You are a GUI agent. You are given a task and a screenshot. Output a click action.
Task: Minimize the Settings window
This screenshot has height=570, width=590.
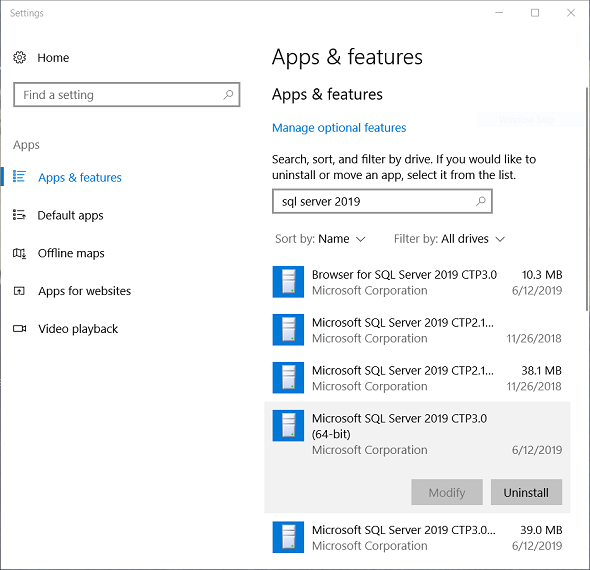[499, 13]
